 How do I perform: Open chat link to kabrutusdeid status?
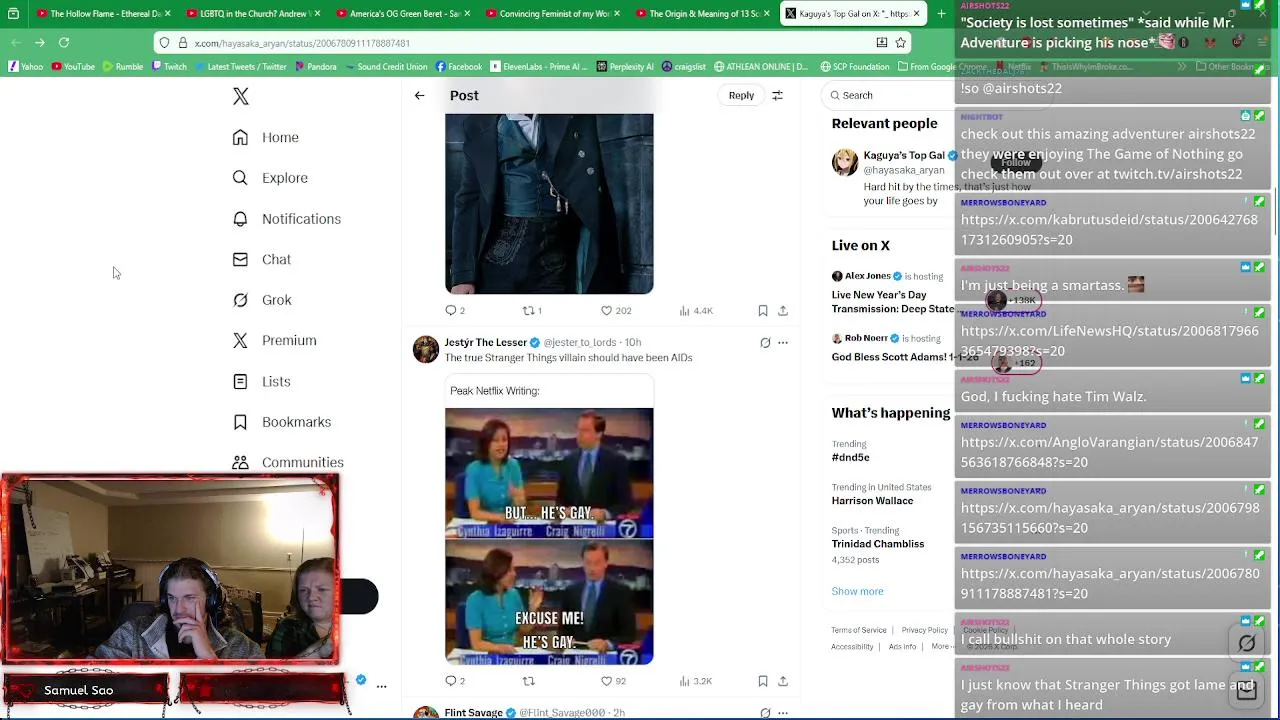coord(1109,230)
